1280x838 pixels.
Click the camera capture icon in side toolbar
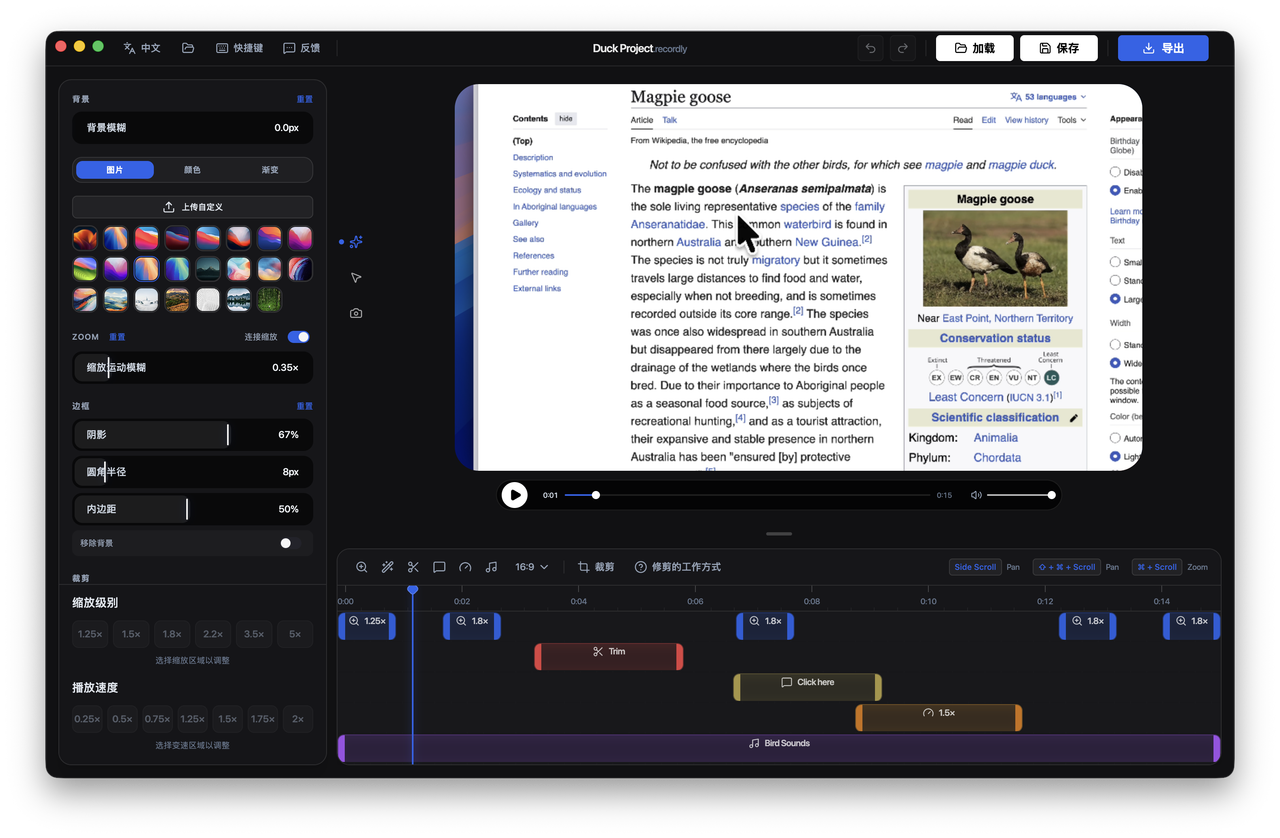point(355,313)
